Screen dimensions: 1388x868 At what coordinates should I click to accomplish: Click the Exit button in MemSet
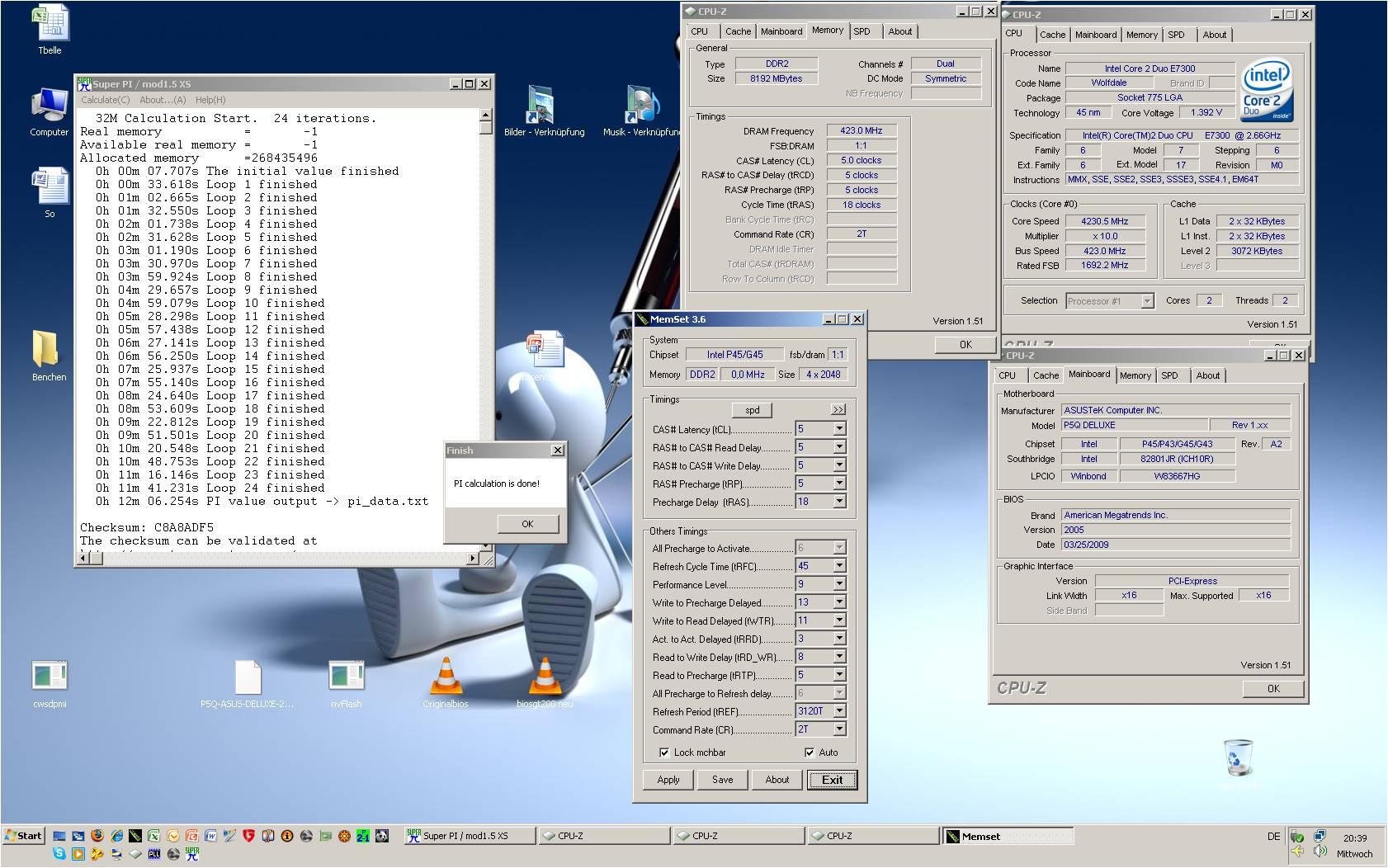[833, 780]
